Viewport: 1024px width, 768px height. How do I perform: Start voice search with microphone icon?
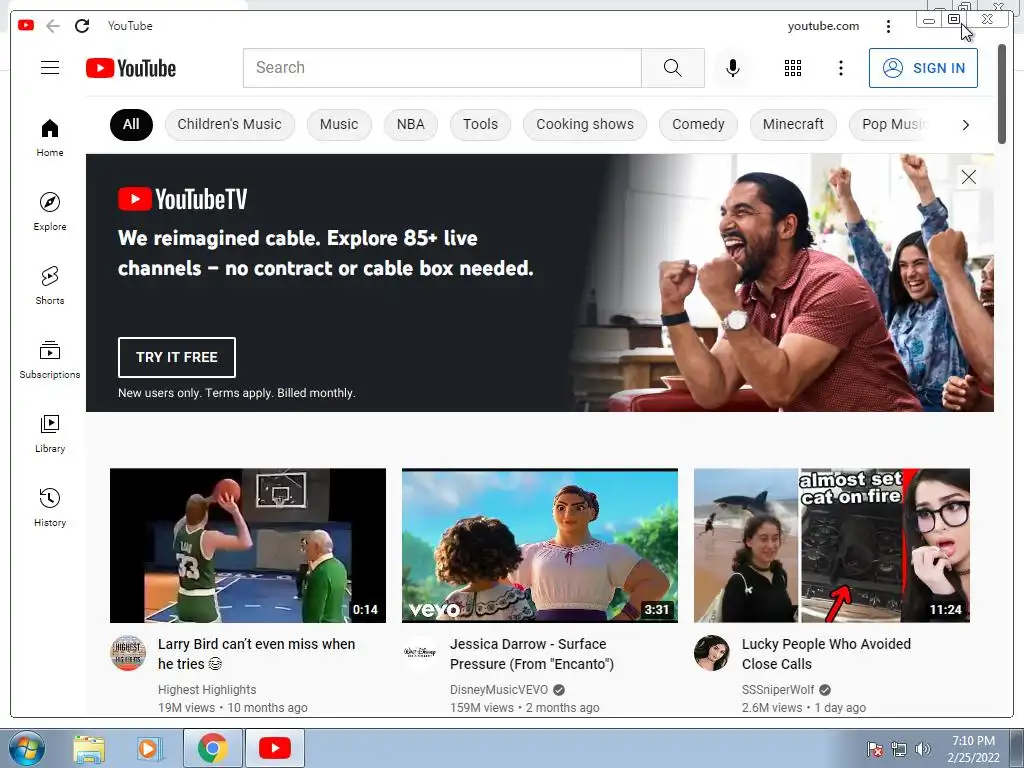[733, 68]
